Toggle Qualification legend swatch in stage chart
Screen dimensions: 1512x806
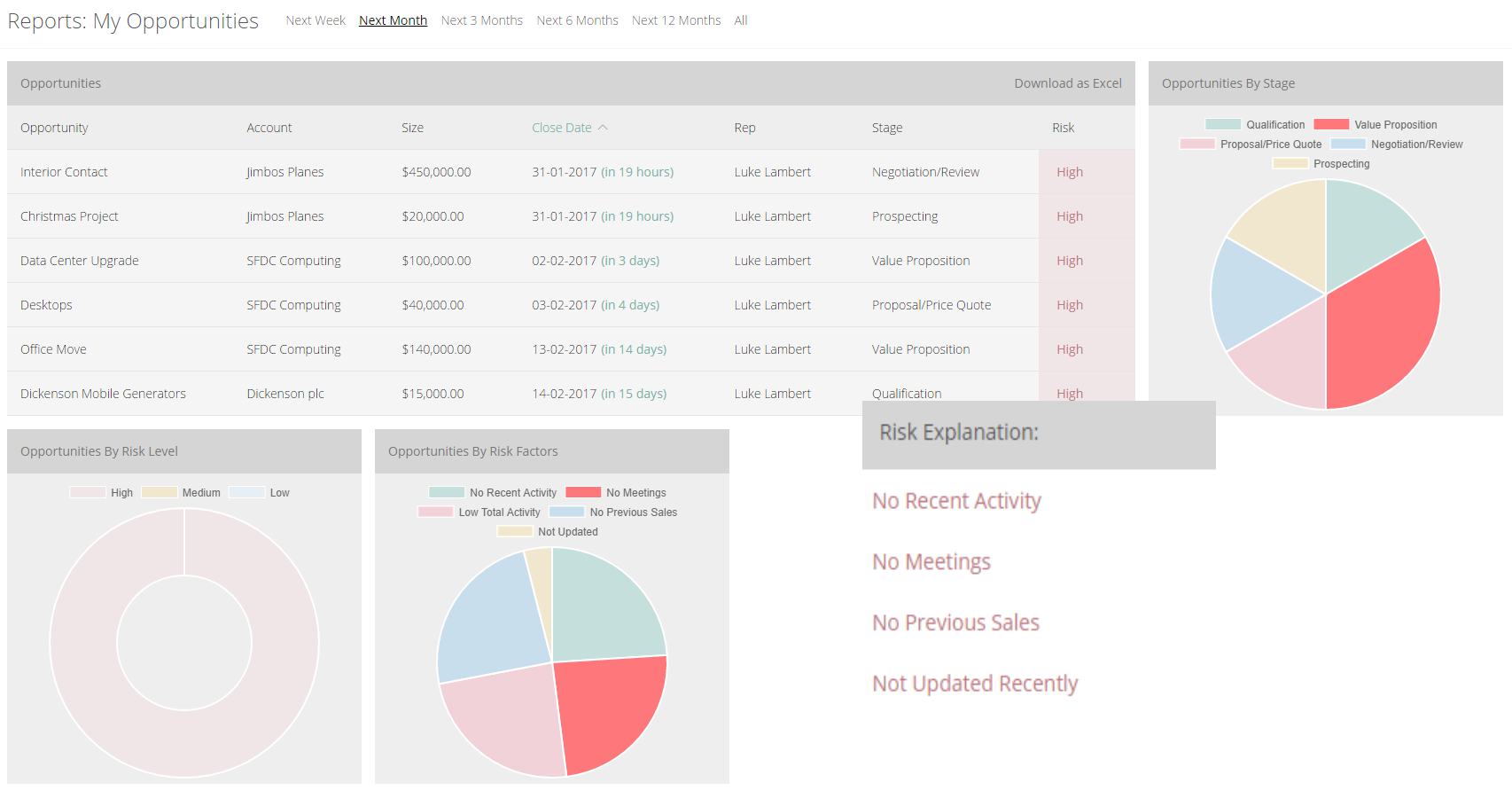[1223, 124]
